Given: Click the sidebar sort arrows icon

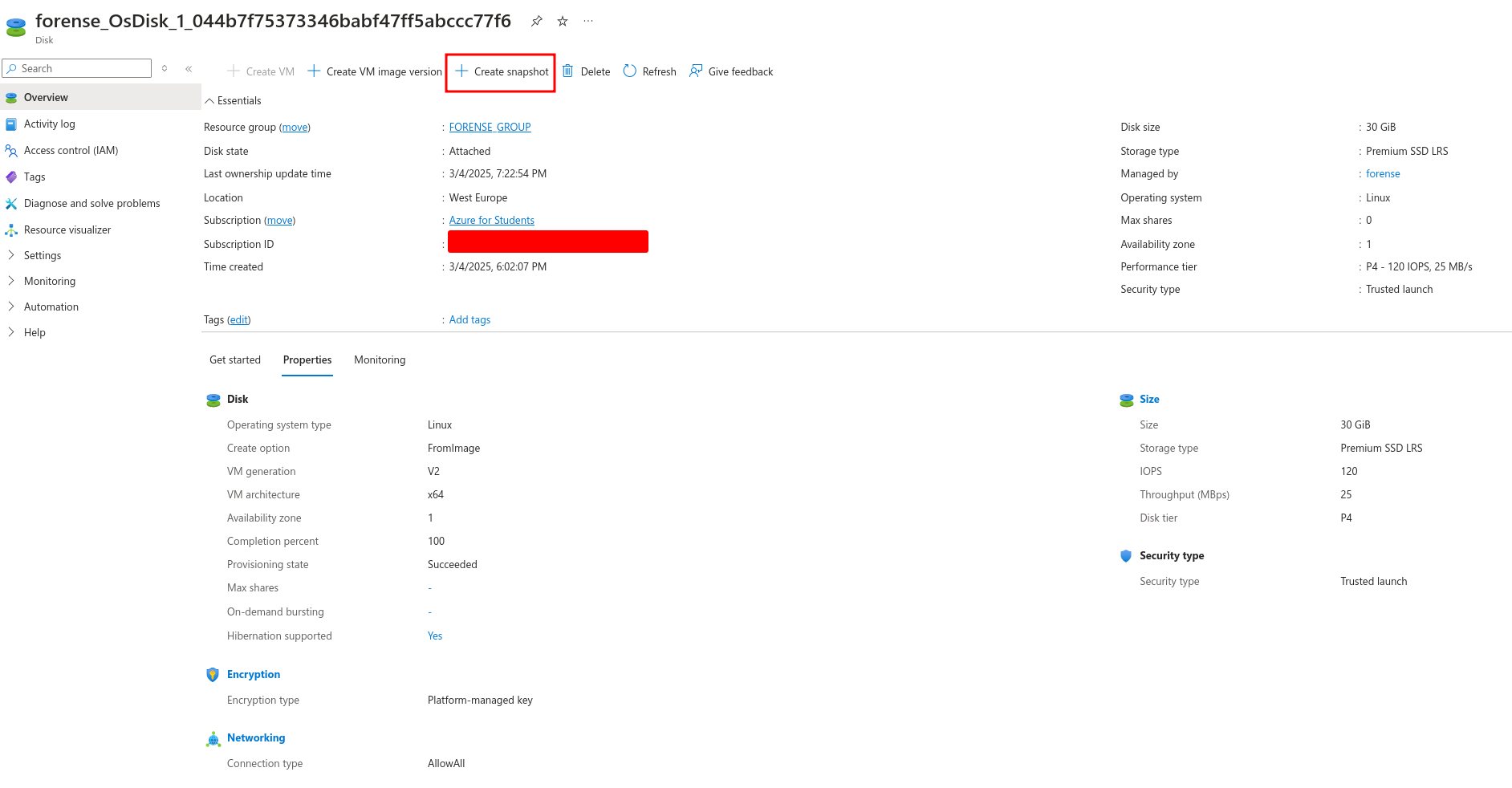Looking at the screenshot, I should (x=165, y=69).
